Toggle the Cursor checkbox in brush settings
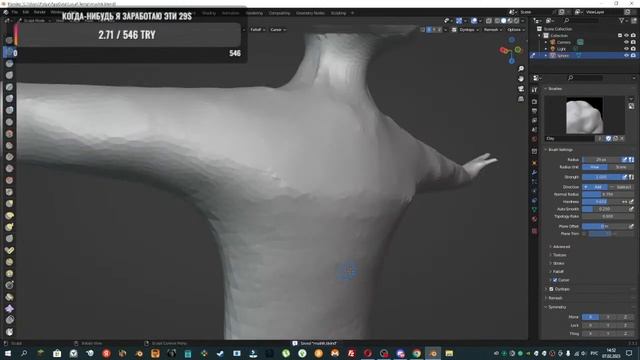The image size is (640, 360). [x=555, y=280]
